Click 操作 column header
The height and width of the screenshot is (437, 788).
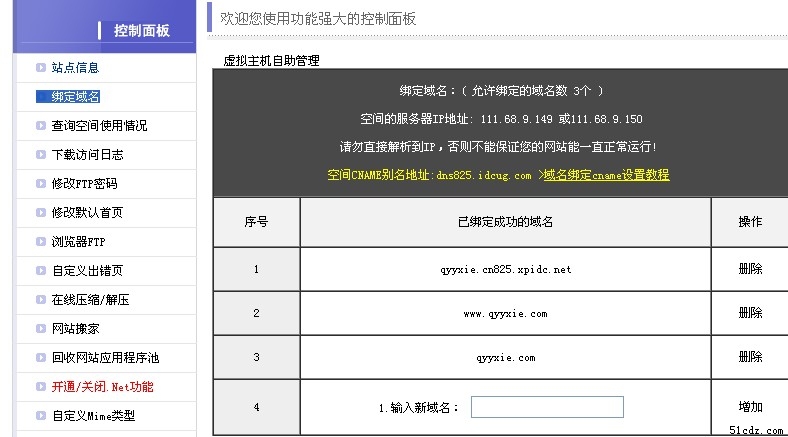(750, 222)
